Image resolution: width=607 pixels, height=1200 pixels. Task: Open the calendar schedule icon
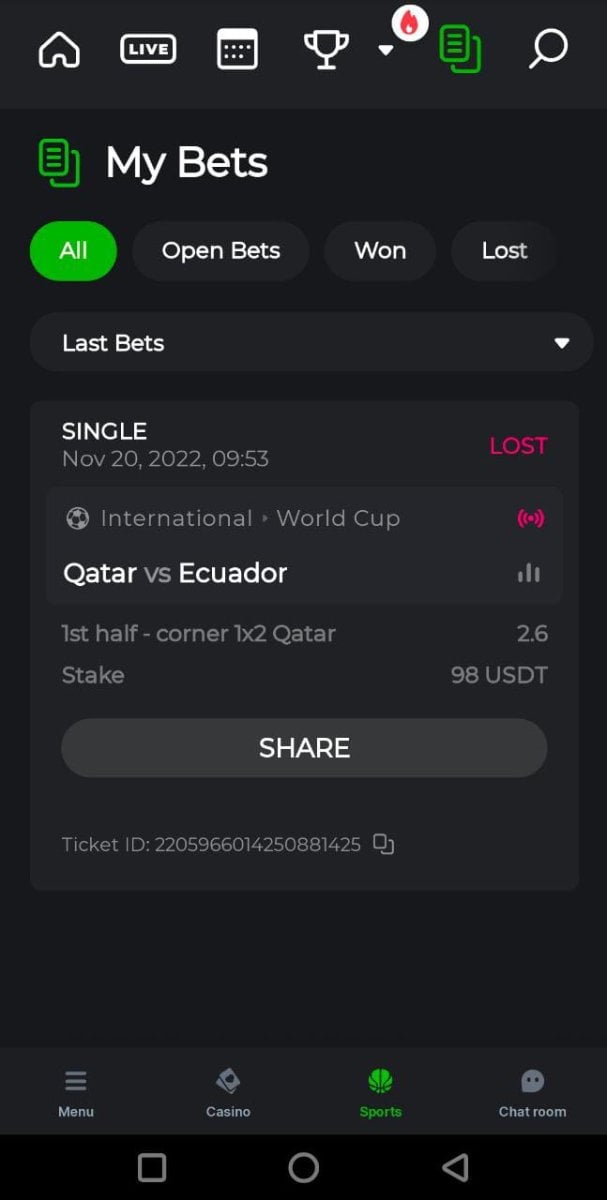(237, 48)
